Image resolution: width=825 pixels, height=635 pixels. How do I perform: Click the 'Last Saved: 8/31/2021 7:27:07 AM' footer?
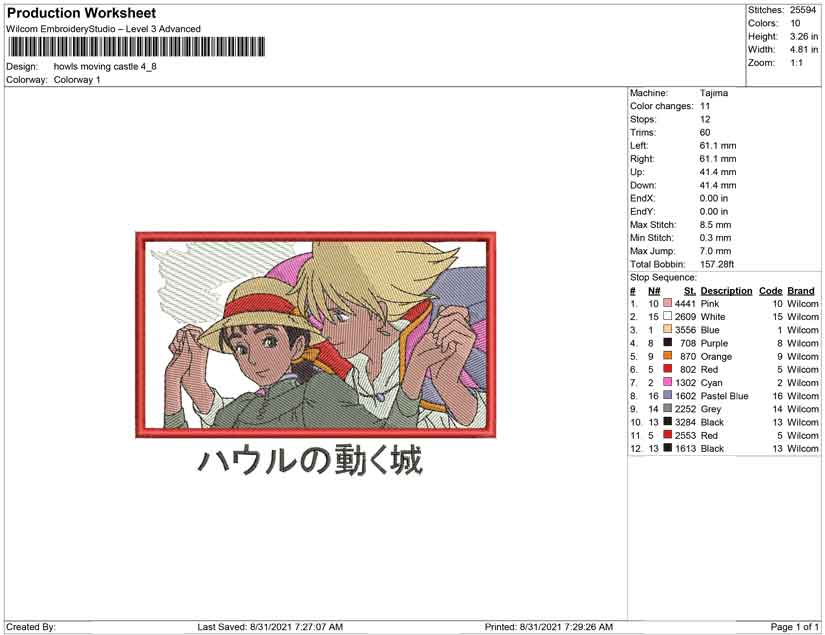click(270, 627)
